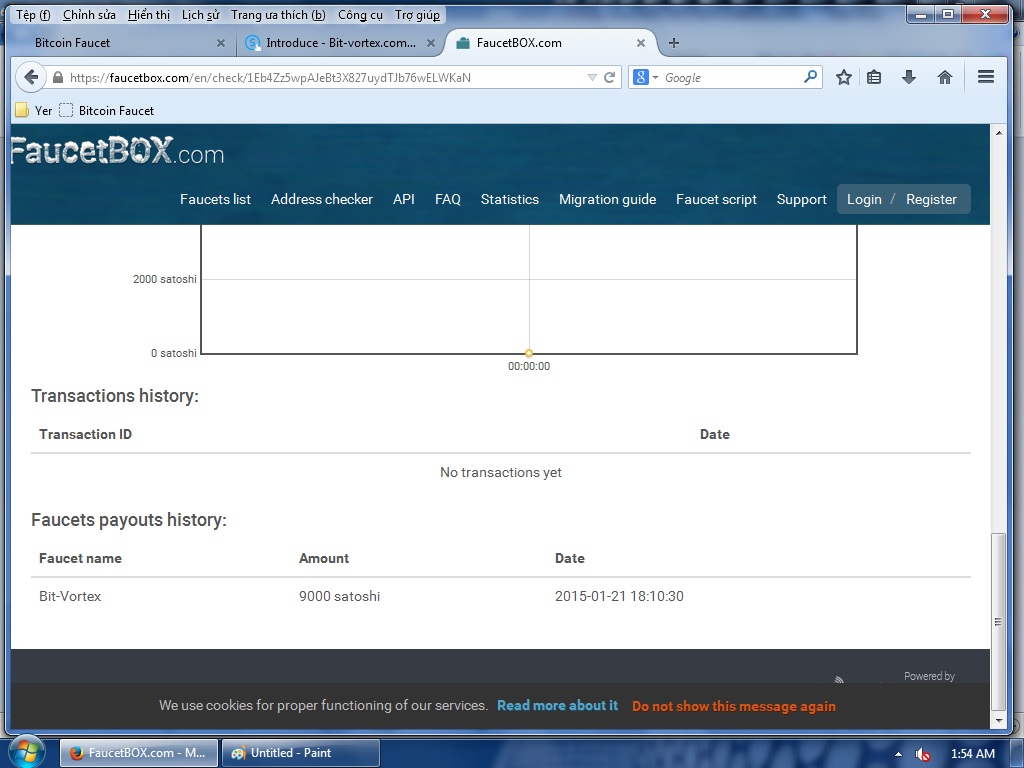Open the bookmarks list icon
The width and height of the screenshot is (1024, 768).
[x=874, y=77]
